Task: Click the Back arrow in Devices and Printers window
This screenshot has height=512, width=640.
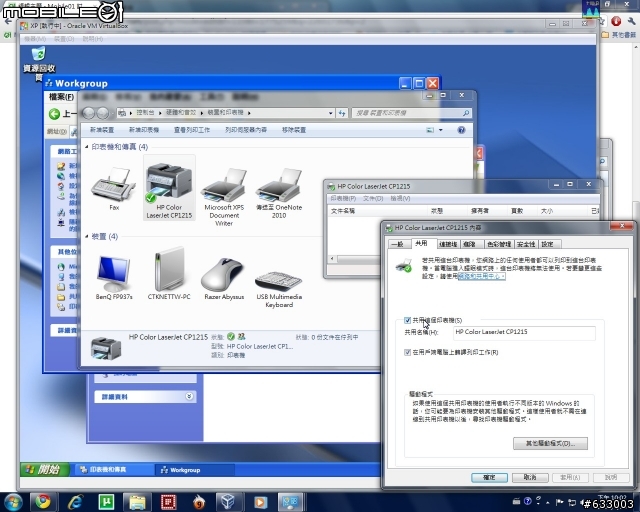Action: pyautogui.click(x=89, y=113)
